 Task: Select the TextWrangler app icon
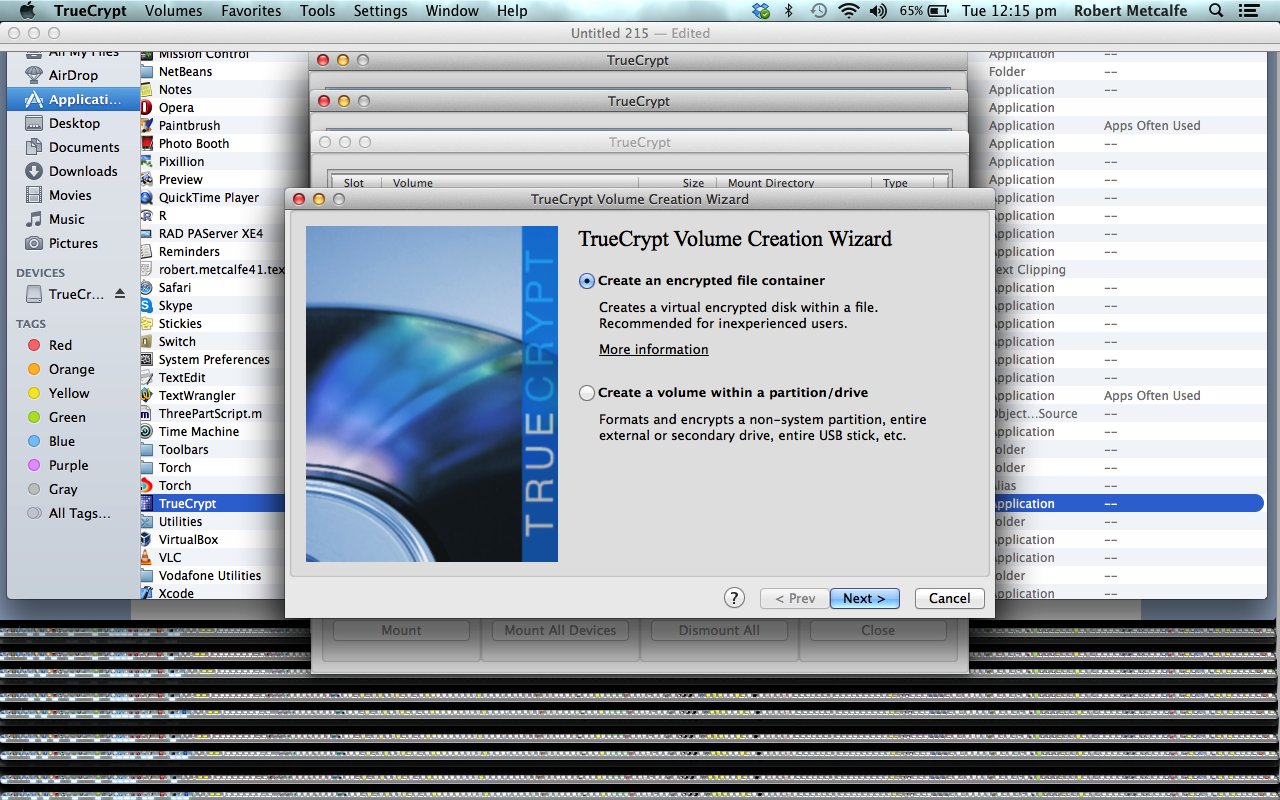click(147, 395)
